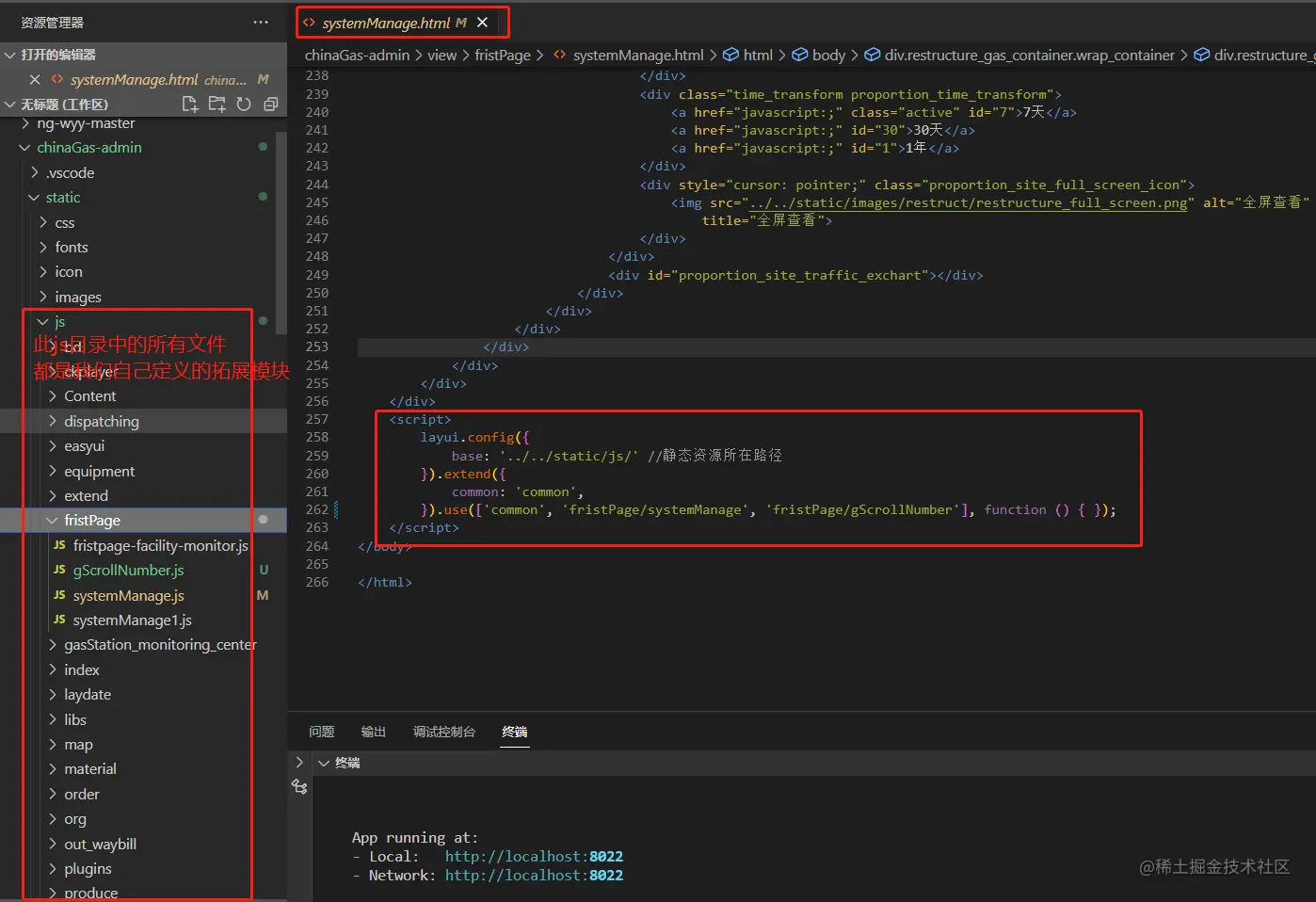Click the New File icon in workspace header
The width and height of the screenshot is (1316, 902).
coord(189,105)
